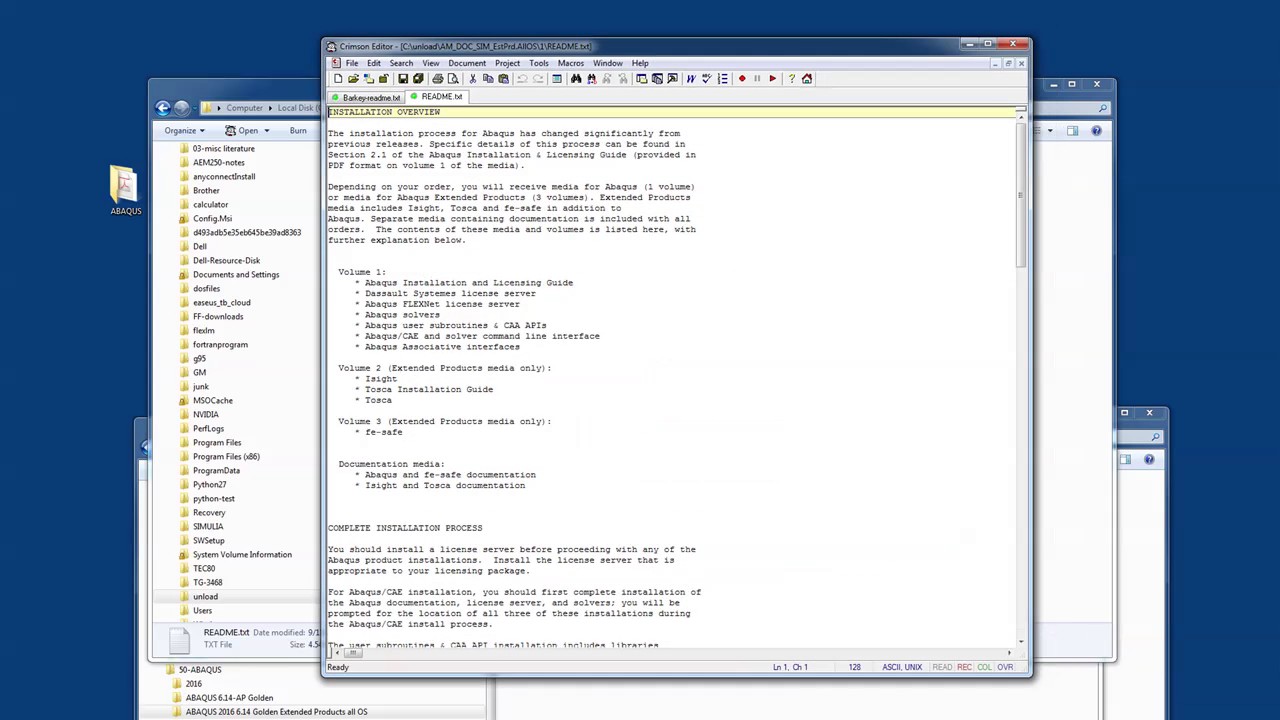Toggle the REC status bar indicator
Viewport: 1280px width, 720px height.
965,667
